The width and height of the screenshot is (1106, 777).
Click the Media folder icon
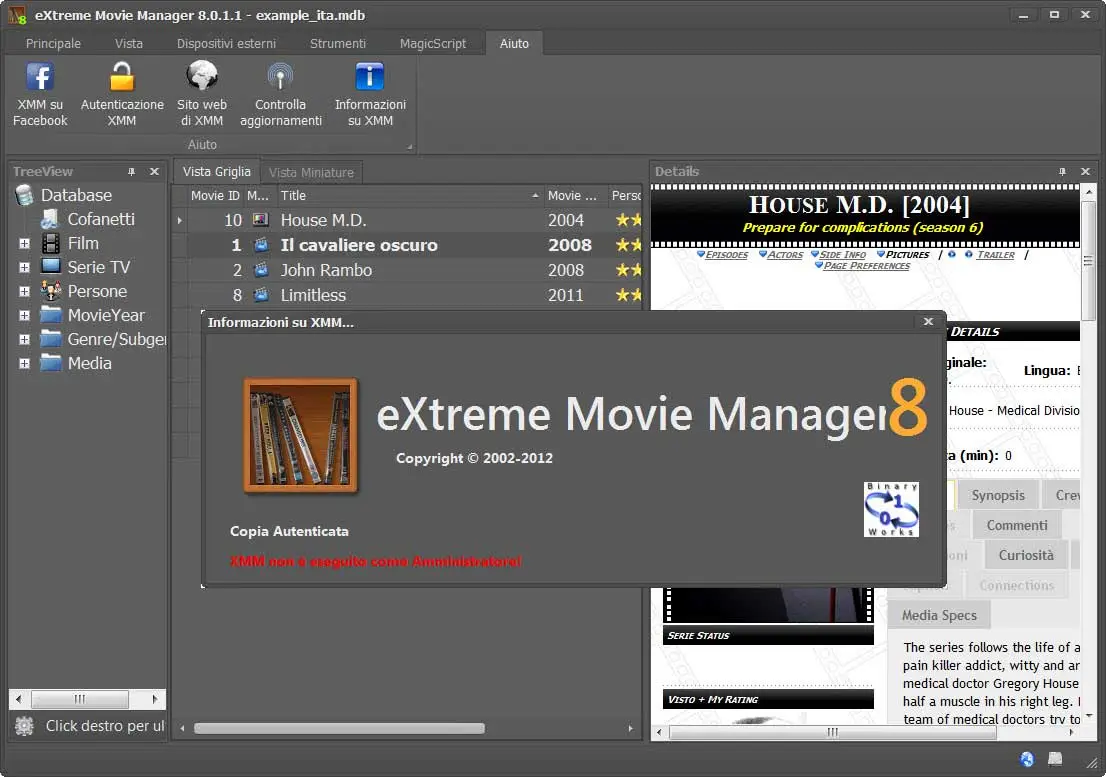click(x=51, y=362)
